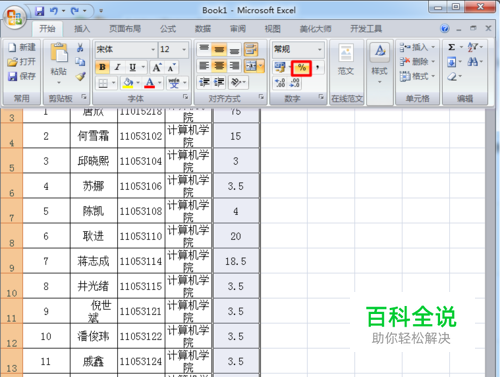Paste with the 粘贴 clipboard icon
Viewport: 500px width, 377px height.
[59, 52]
